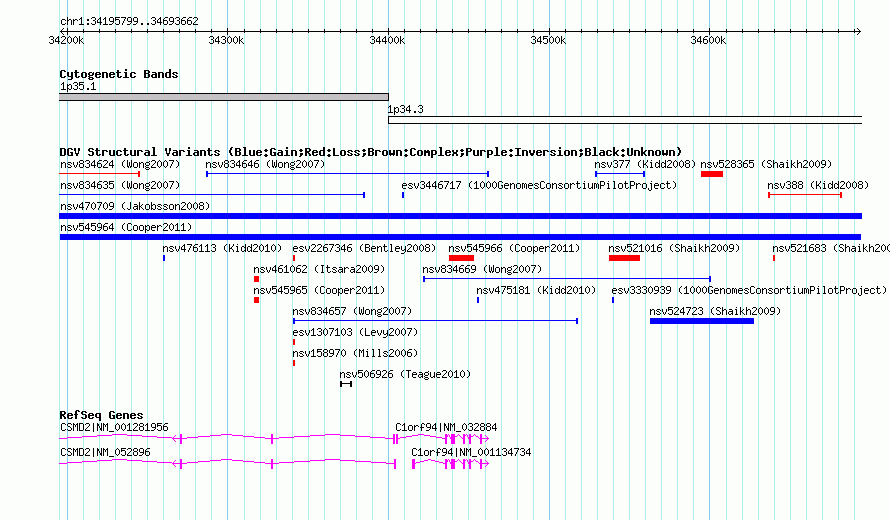Open nsv545965 (Cooper2011) variant label
This screenshot has width=890, height=520.
pyautogui.click(x=319, y=290)
